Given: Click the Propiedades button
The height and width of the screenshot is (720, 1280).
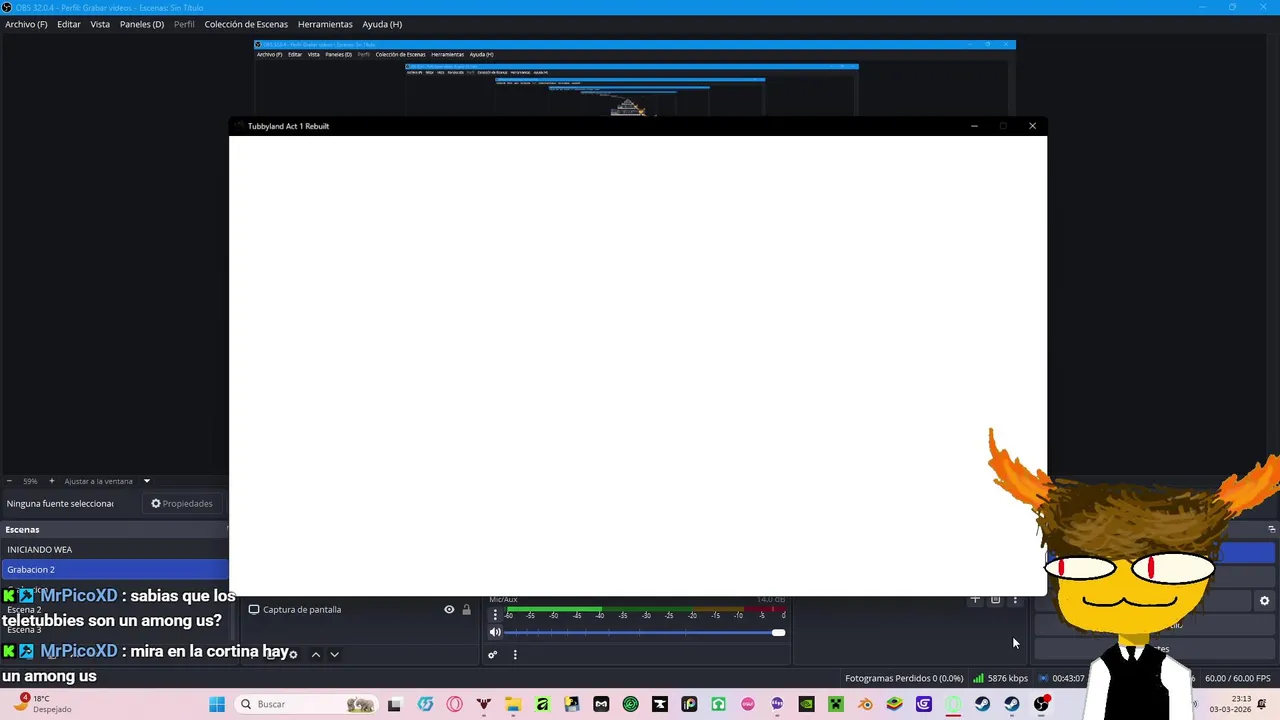Looking at the screenshot, I should pos(182,503).
